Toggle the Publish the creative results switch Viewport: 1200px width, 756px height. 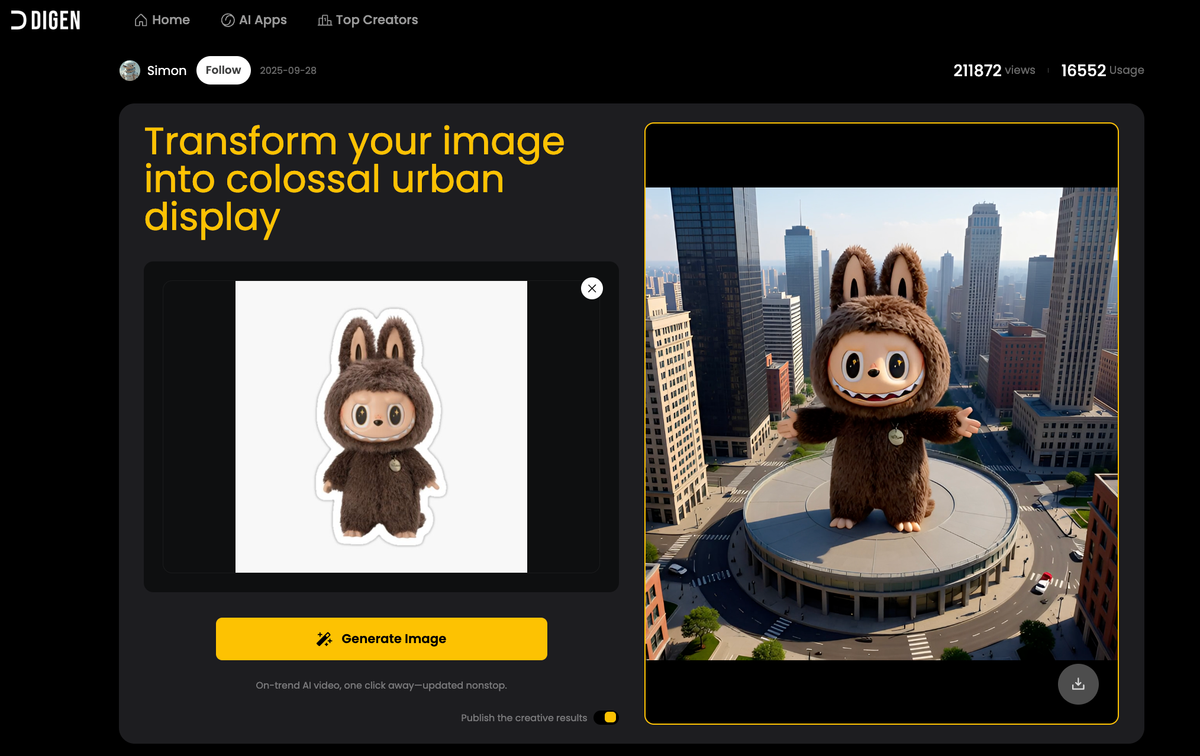click(x=606, y=717)
